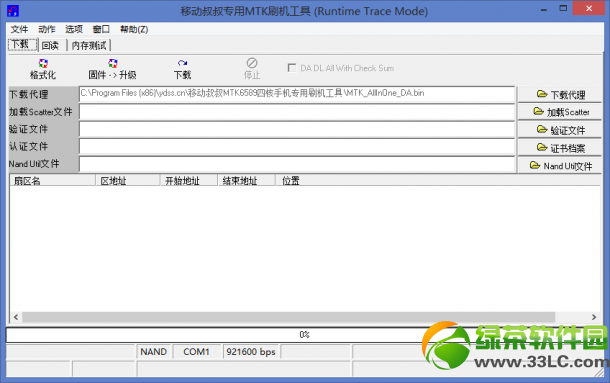Screen dimensions: 610x383
Task: Open the 动作 menu
Action: 47,29
